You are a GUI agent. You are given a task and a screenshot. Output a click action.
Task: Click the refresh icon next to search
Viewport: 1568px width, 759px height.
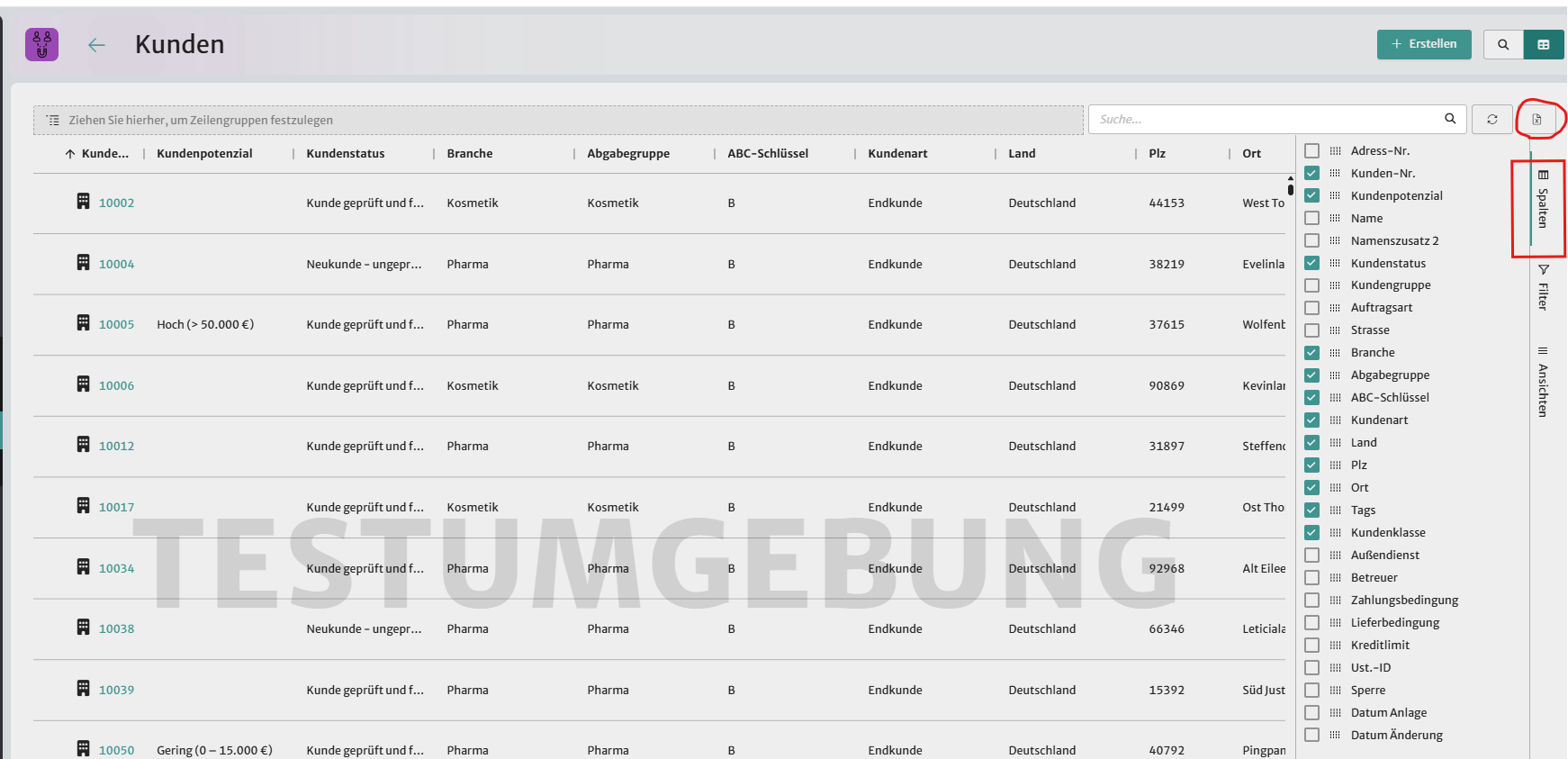pyautogui.click(x=1492, y=119)
